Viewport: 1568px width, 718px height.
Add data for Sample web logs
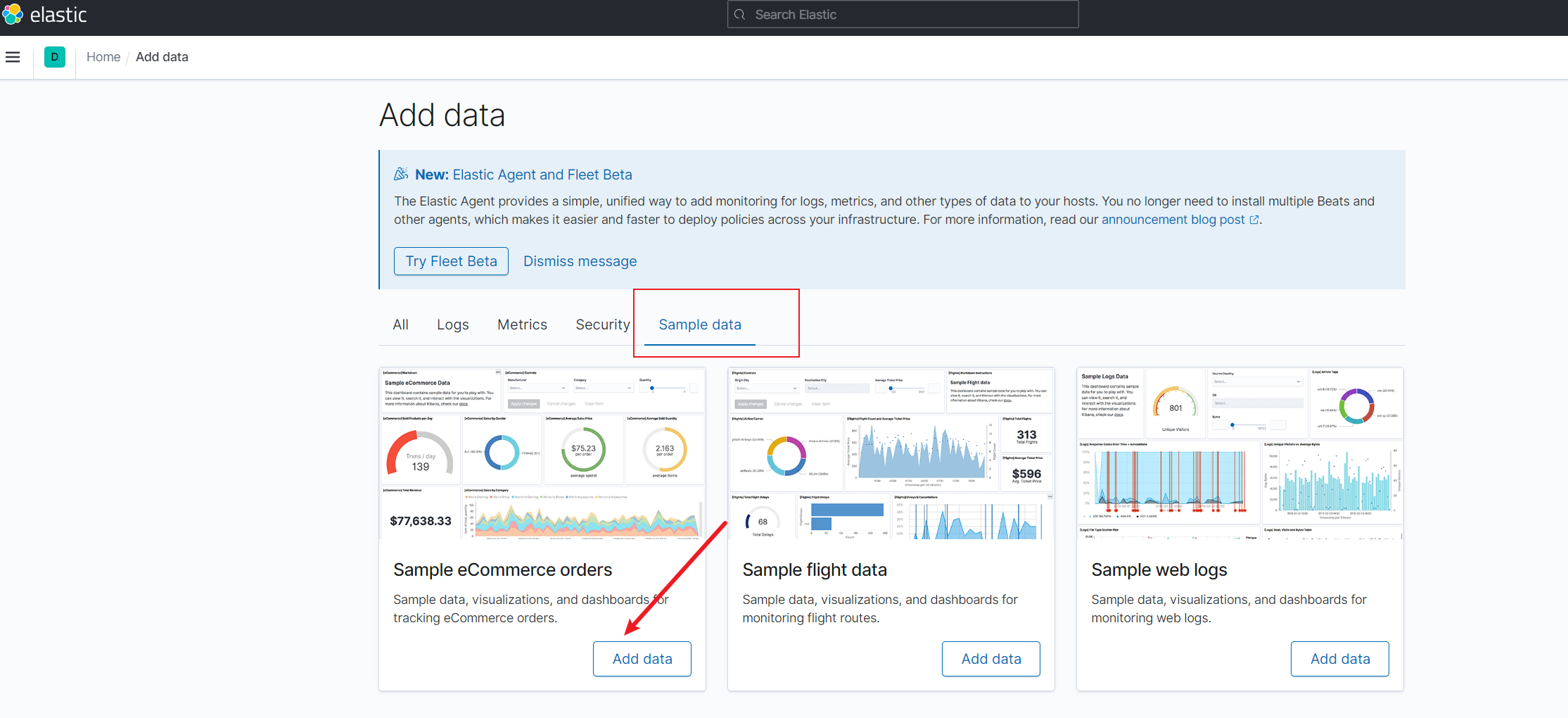(x=1339, y=659)
